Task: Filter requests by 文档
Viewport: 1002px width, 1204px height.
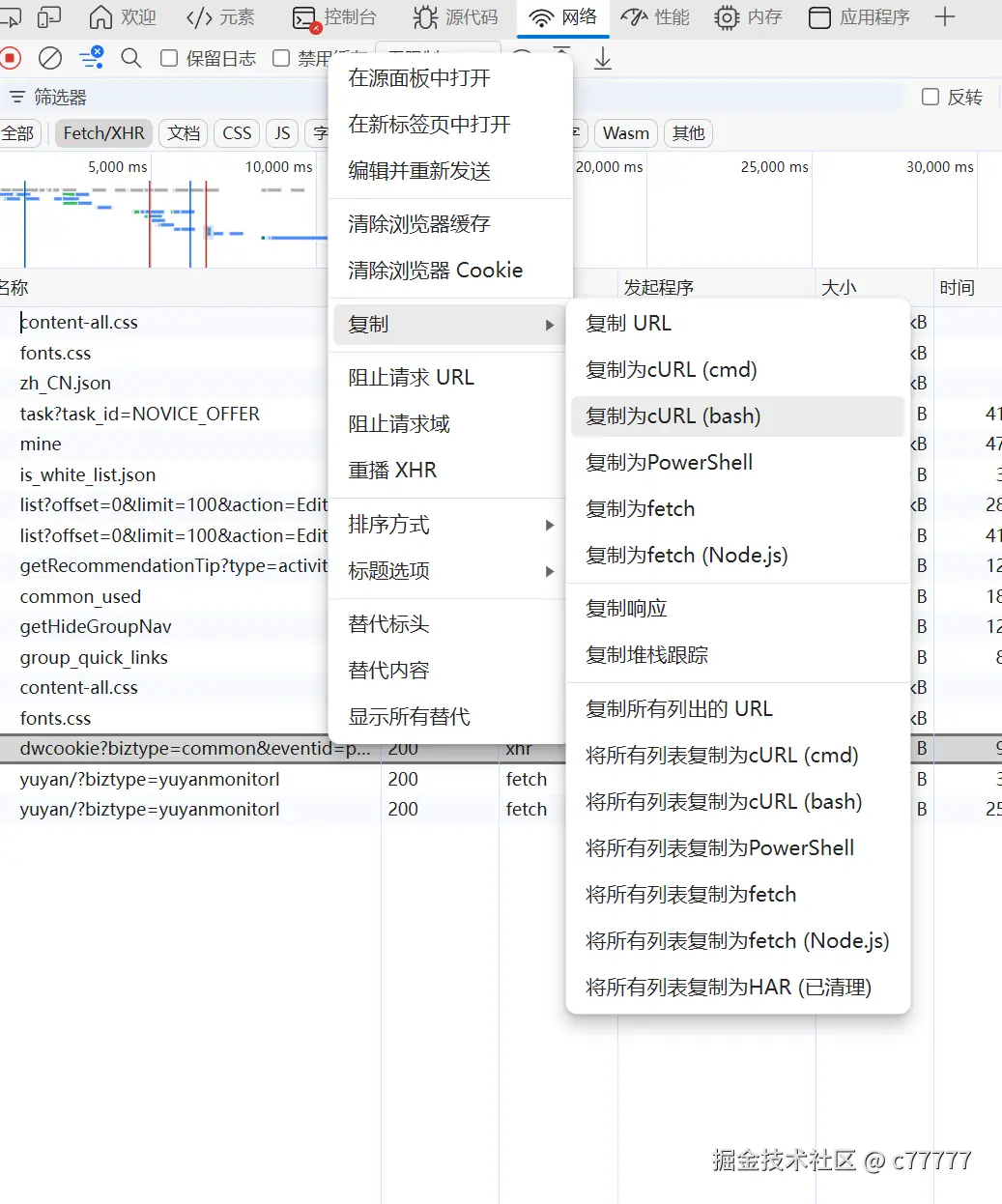Action: [184, 133]
